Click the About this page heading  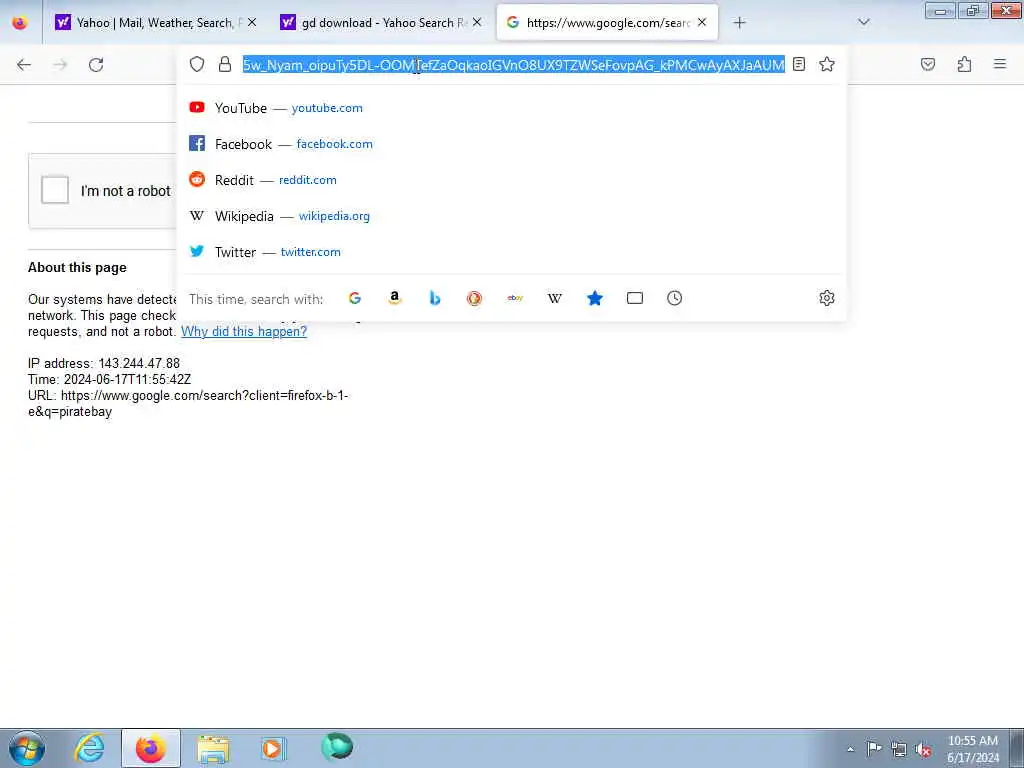click(x=77, y=267)
